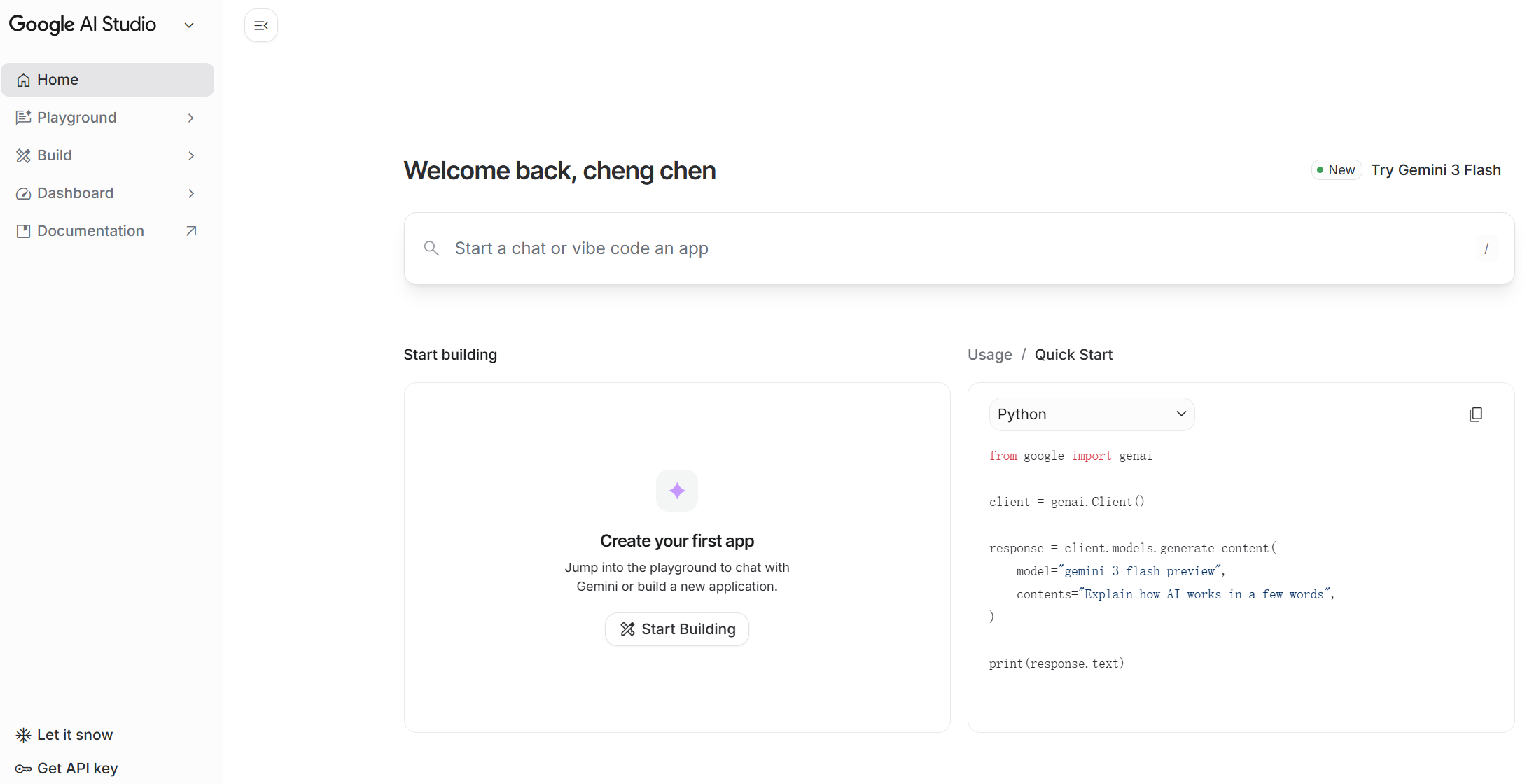Screen dimensions: 1527x784
Task: Open Documentation external link arrow
Action: [x=191, y=231]
